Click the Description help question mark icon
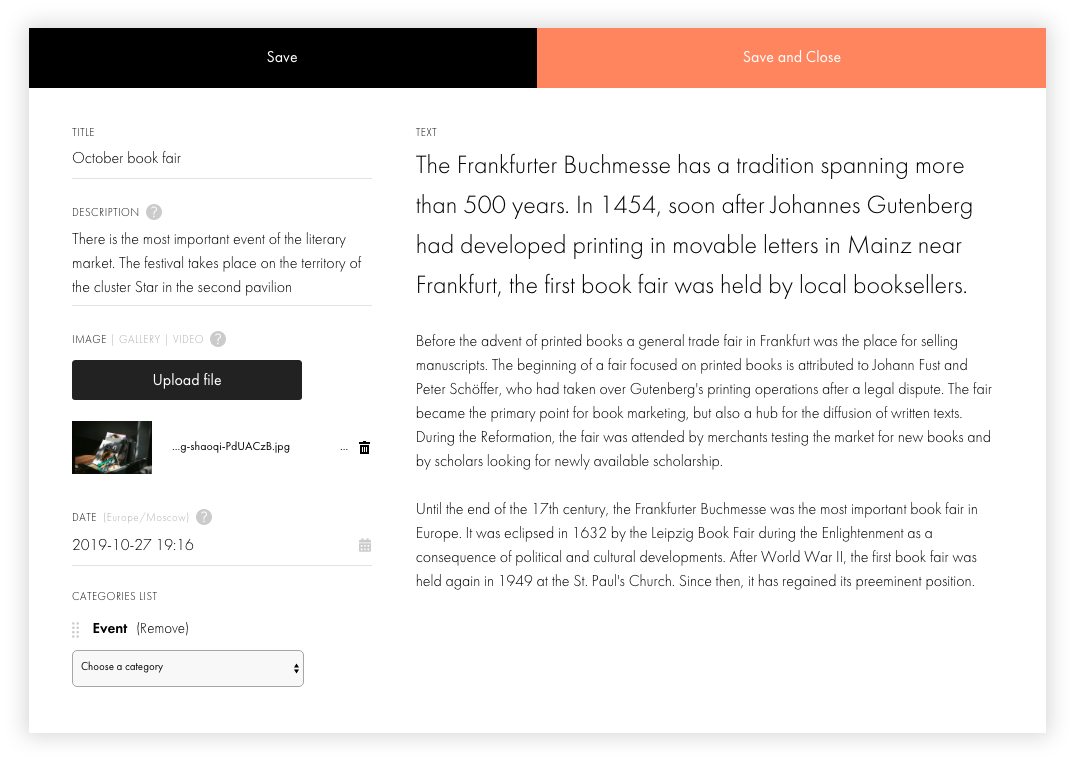Screen dimensions: 1075x763 154,212
